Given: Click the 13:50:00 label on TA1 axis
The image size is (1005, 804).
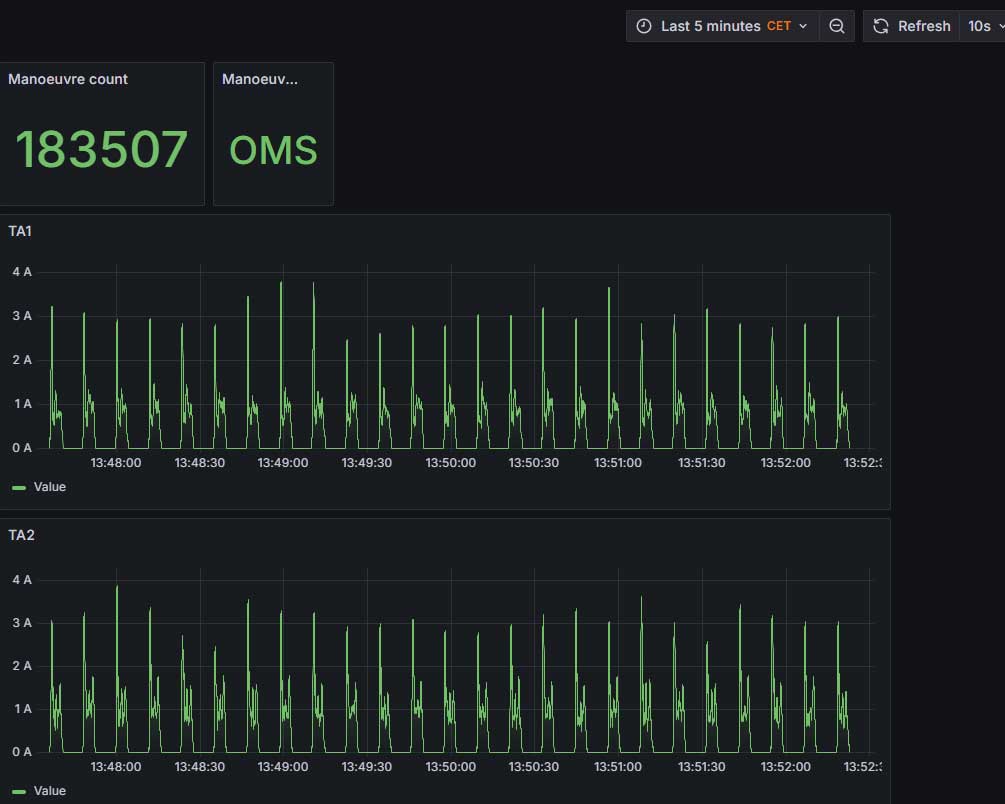Looking at the screenshot, I should coord(450,463).
